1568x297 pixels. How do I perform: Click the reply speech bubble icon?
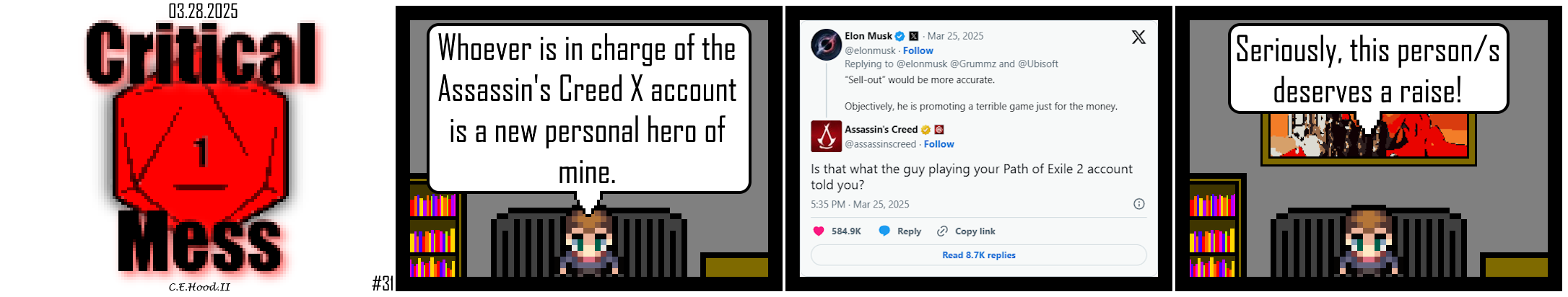pos(884,231)
